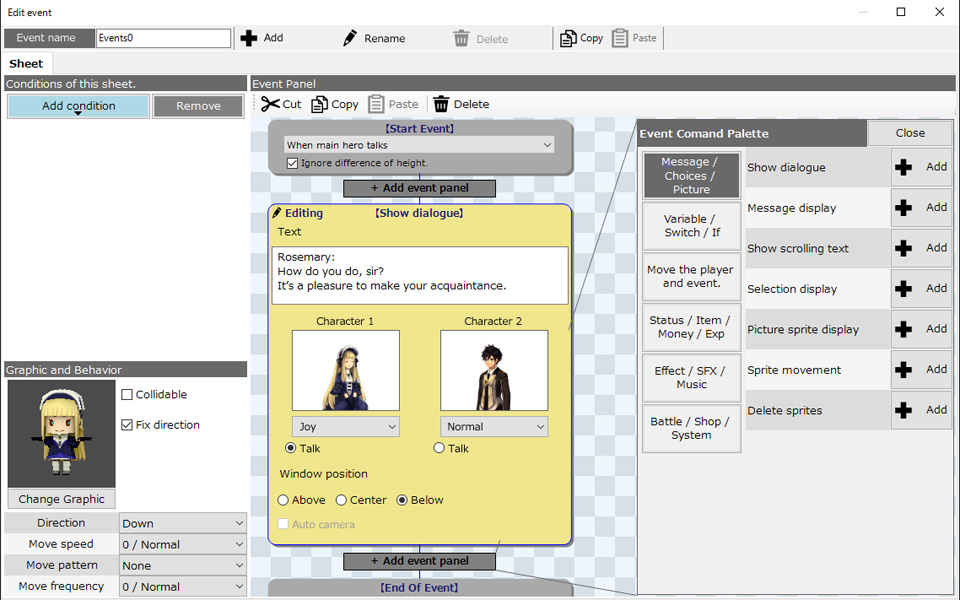Click the Event name input field
Screen dimensions: 960x600
click(x=163, y=38)
